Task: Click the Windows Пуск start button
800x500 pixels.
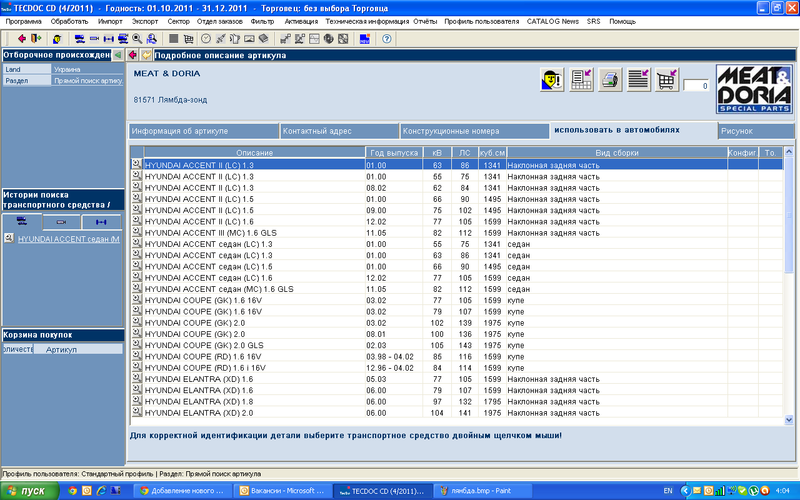Action: (28, 491)
